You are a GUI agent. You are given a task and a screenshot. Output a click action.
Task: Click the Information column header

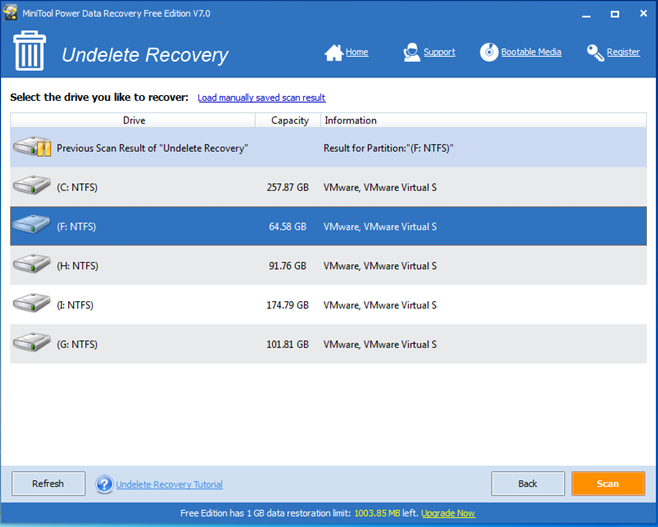(483, 120)
